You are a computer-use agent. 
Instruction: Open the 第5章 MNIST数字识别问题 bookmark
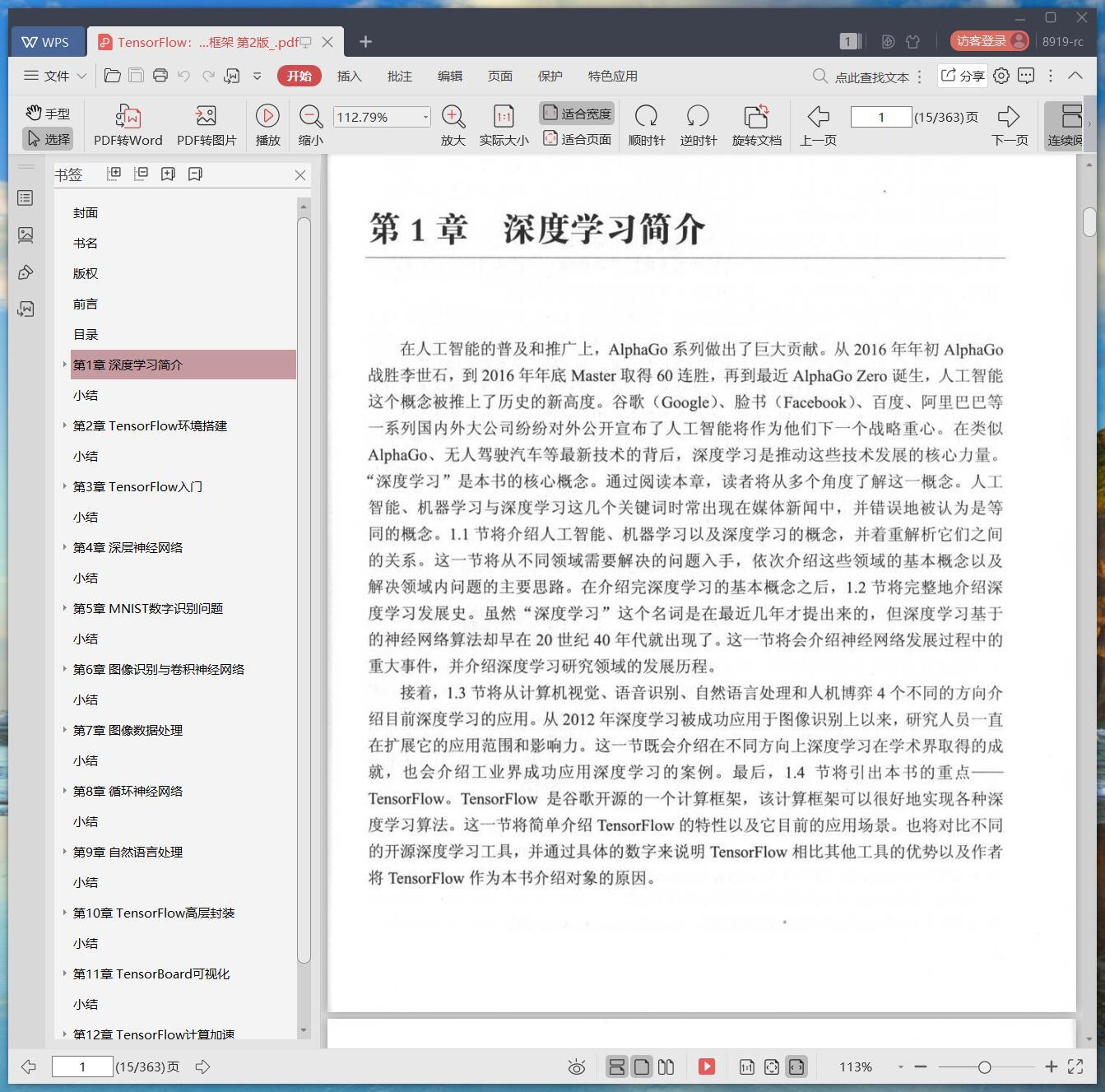click(x=148, y=608)
